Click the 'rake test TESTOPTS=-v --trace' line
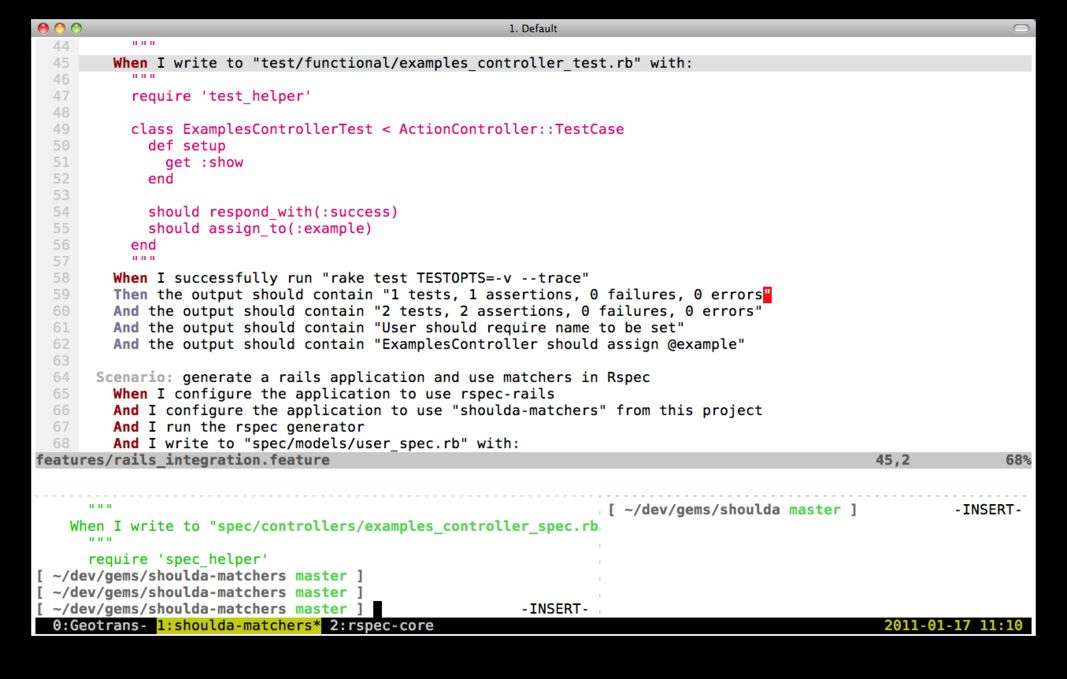 click(351, 278)
